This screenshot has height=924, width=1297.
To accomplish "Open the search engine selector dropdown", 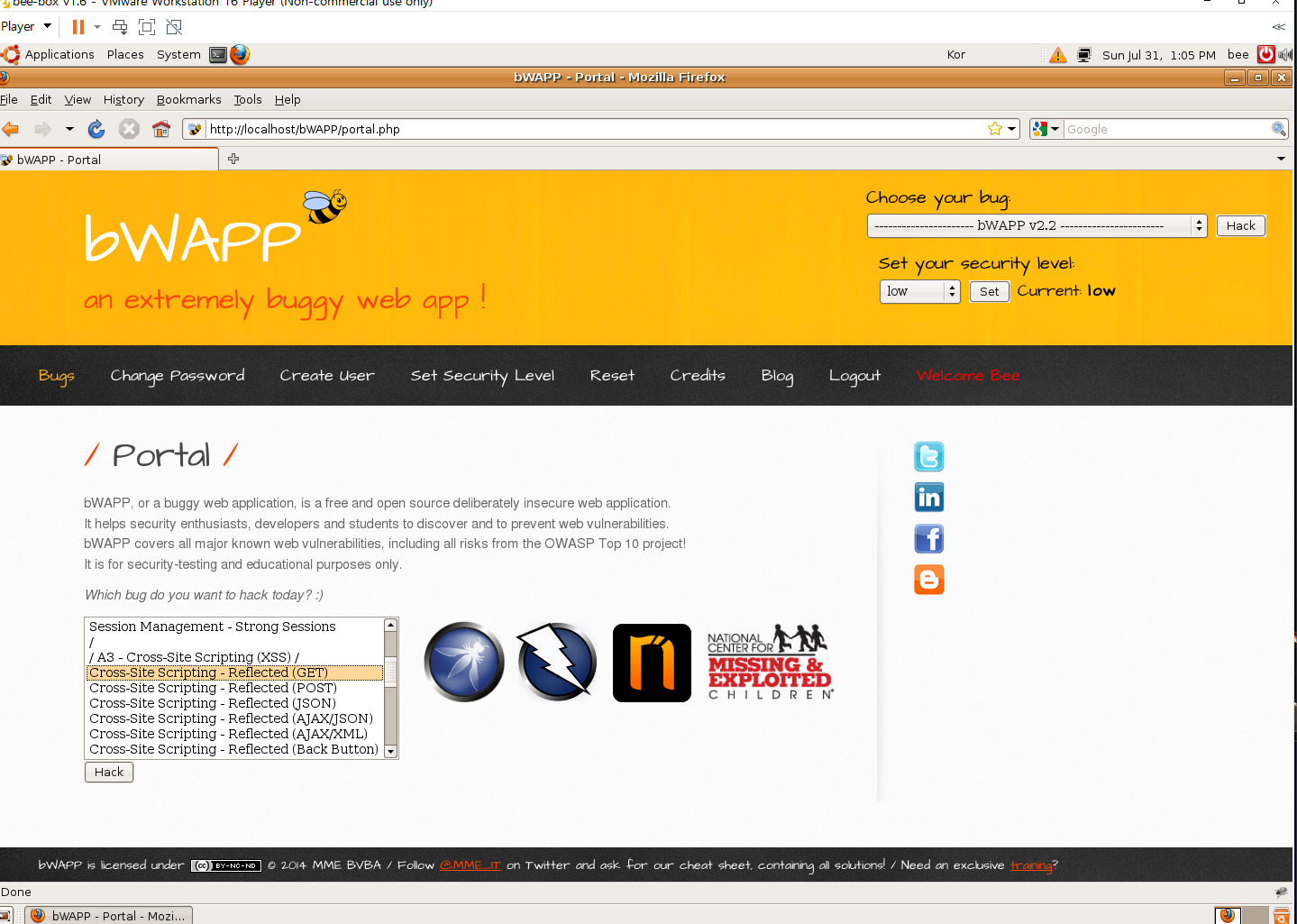I will point(1046,129).
